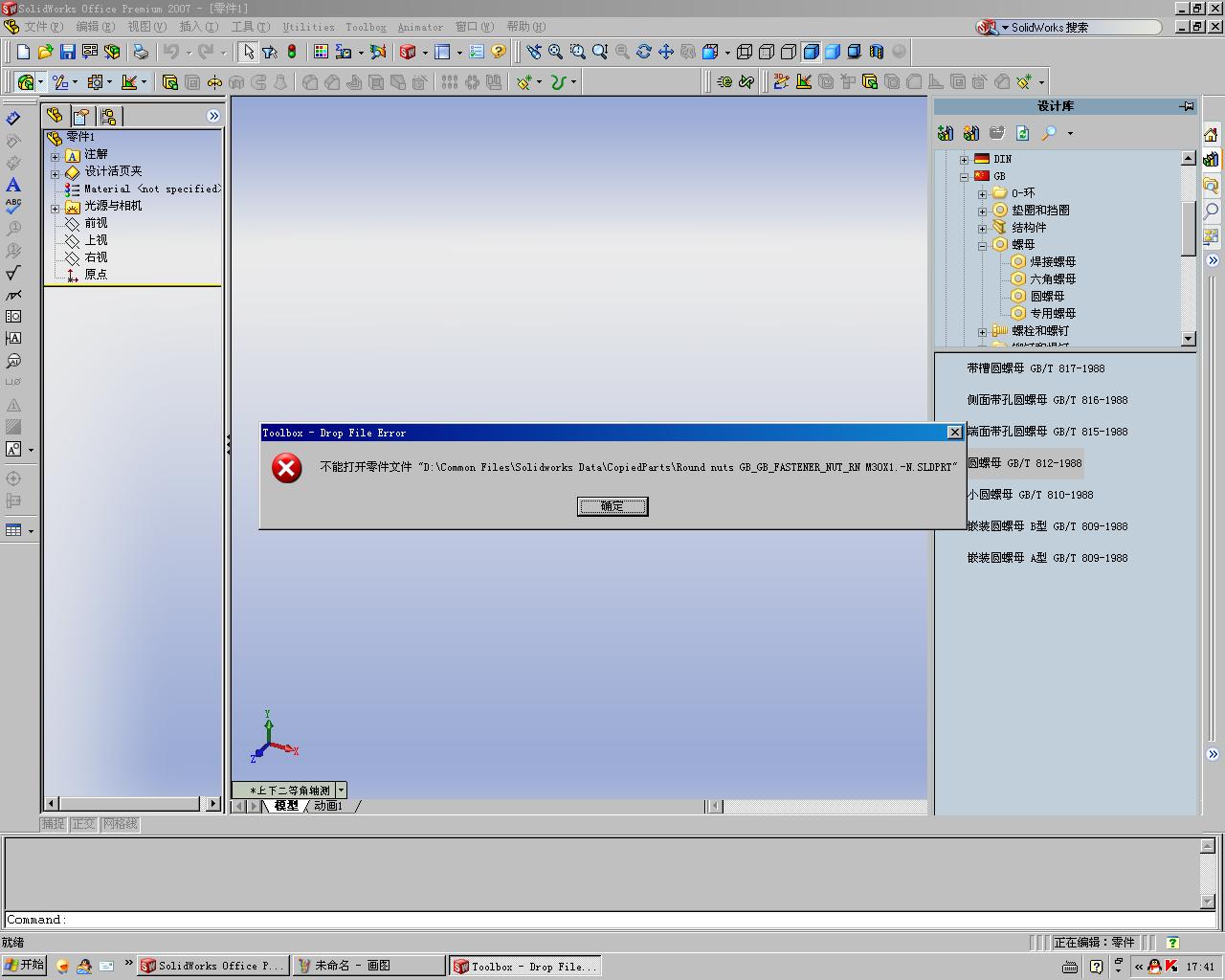Pin the 设计库 panel open
Viewport: 1225px width, 980px height.
(x=1187, y=106)
